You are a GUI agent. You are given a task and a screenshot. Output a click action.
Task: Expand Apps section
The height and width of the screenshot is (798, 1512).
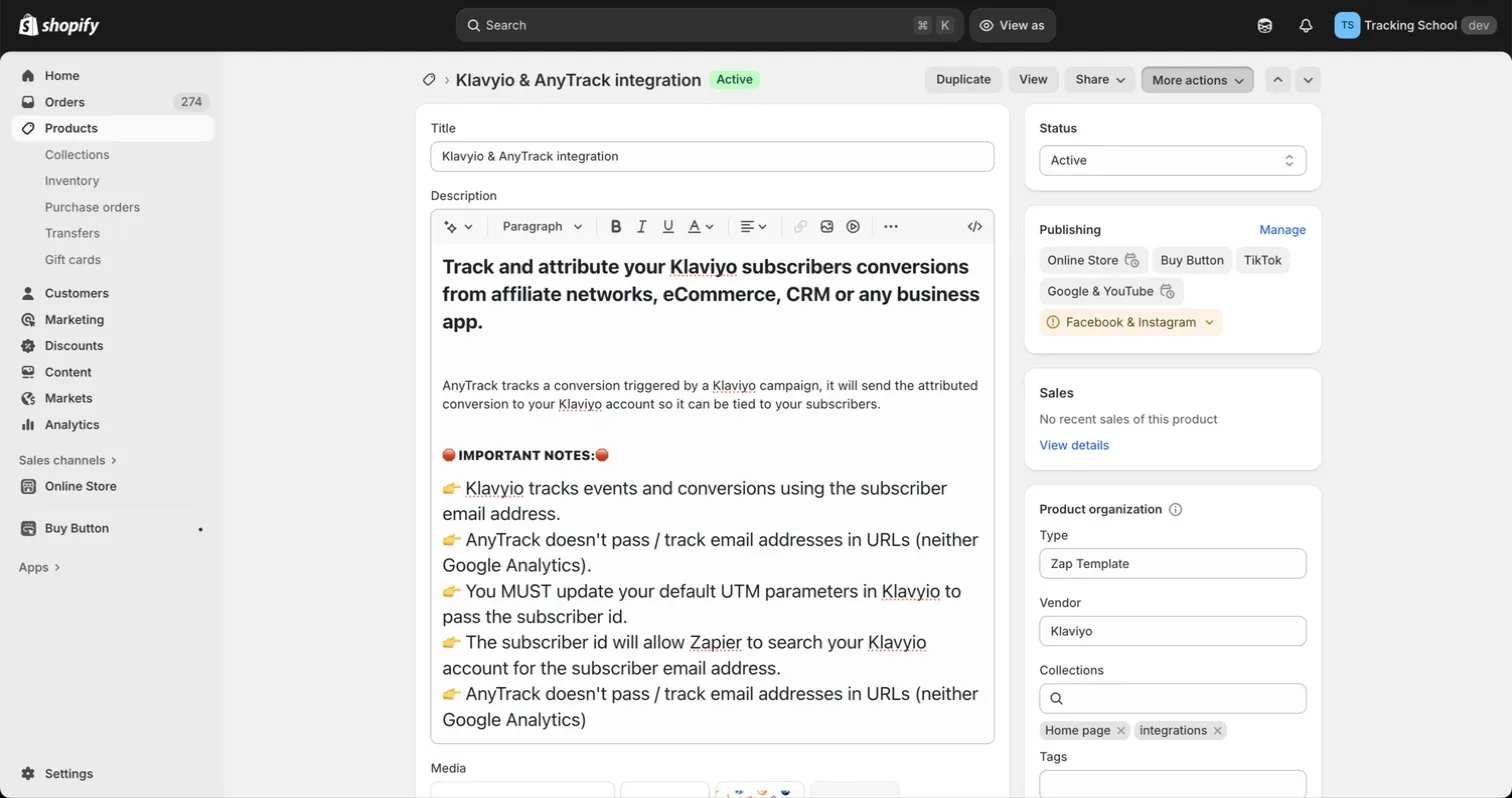[x=40, y=567]
